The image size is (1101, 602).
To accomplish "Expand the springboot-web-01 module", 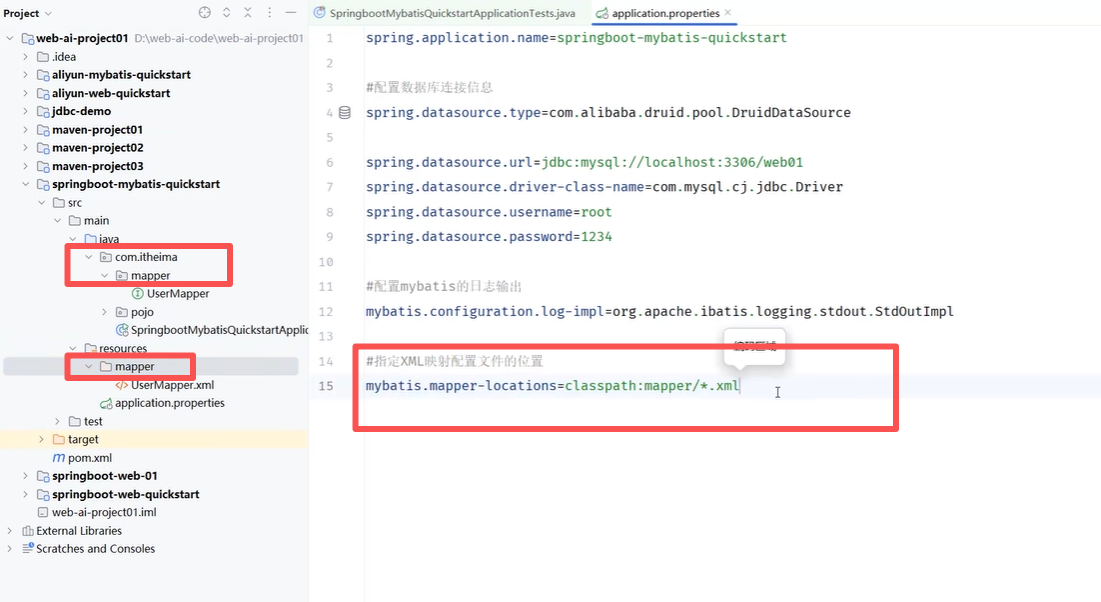I will 26,476.
